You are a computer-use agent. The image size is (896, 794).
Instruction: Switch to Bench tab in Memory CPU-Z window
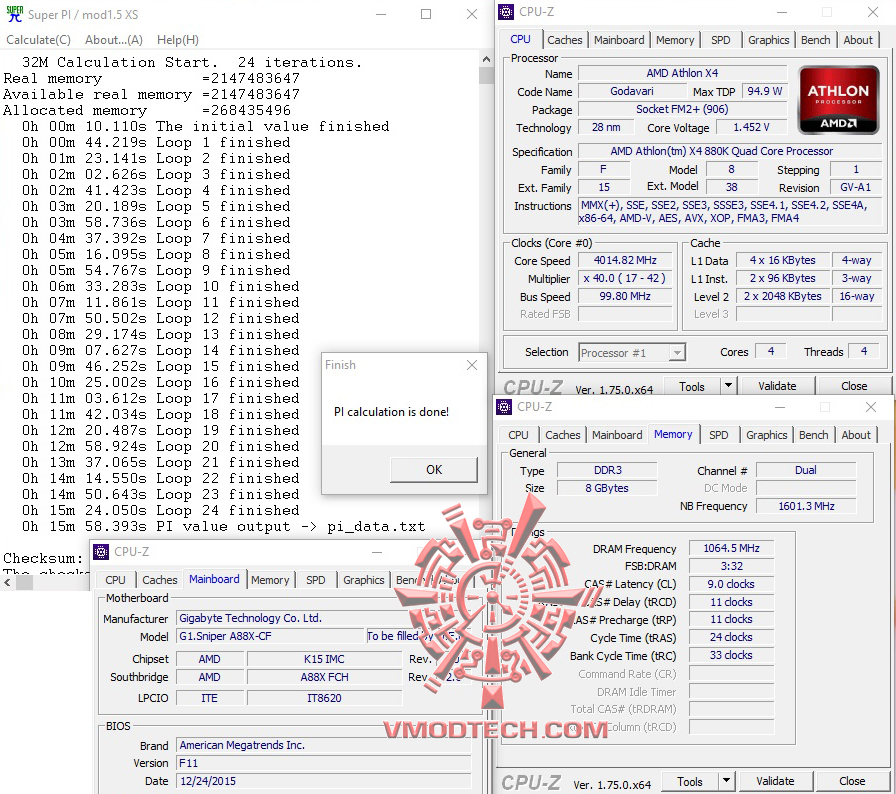tap(814, 435)
